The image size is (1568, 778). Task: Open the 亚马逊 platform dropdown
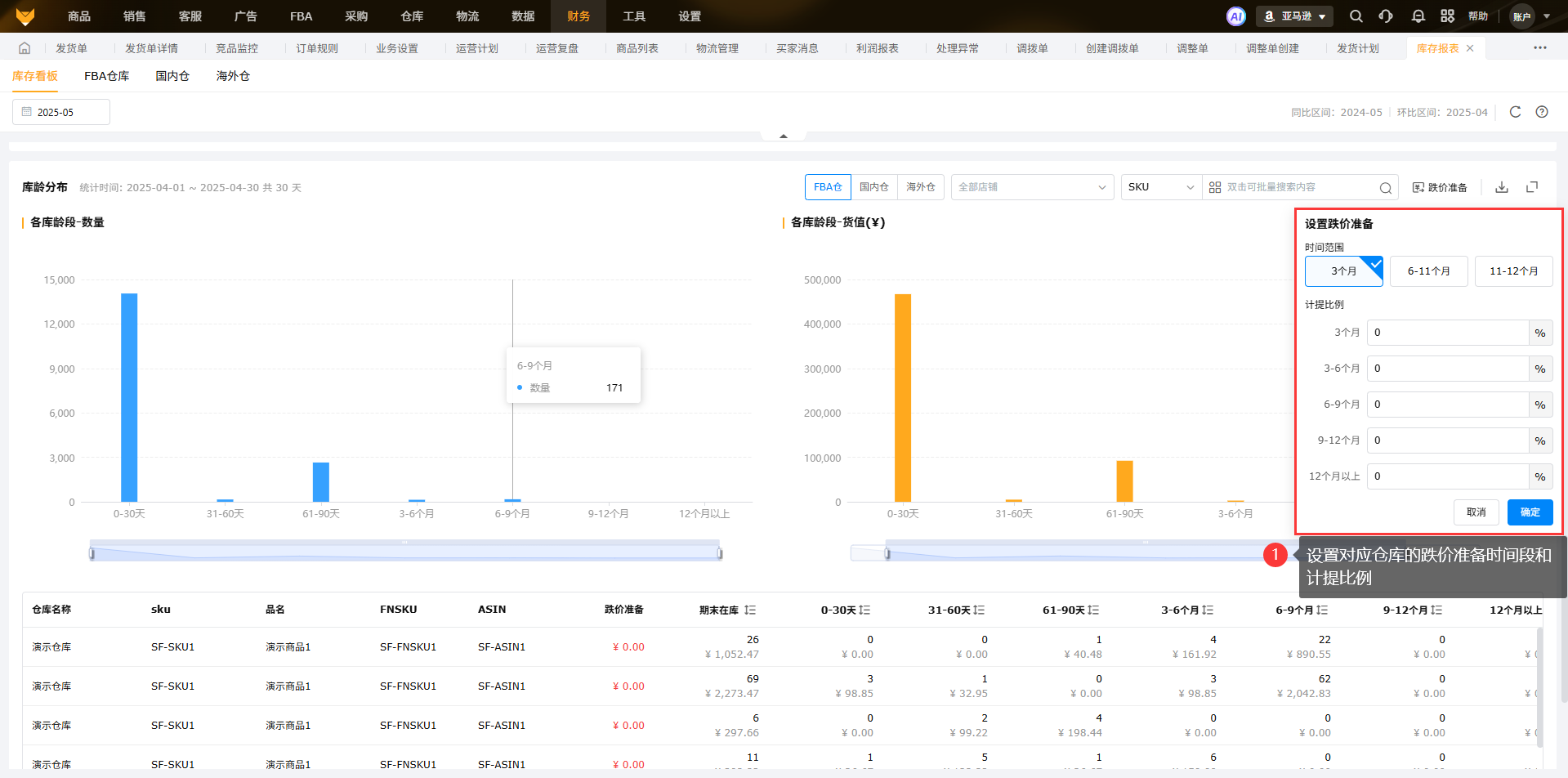(x=1295, y=16)
